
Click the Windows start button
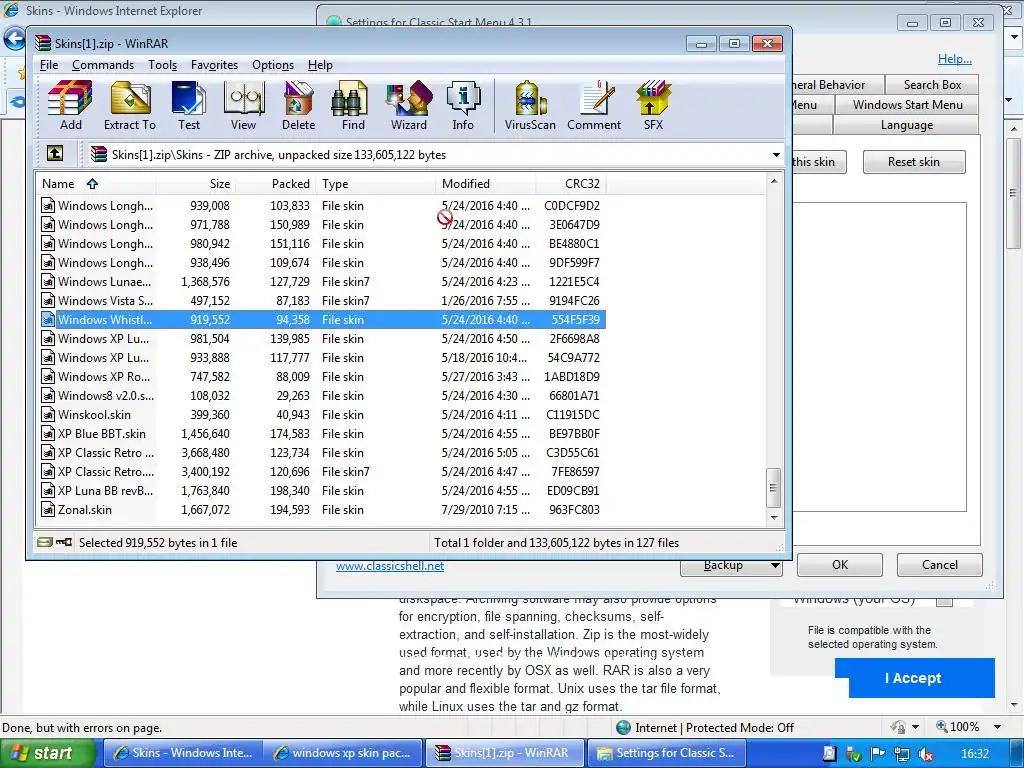[47, 753]
